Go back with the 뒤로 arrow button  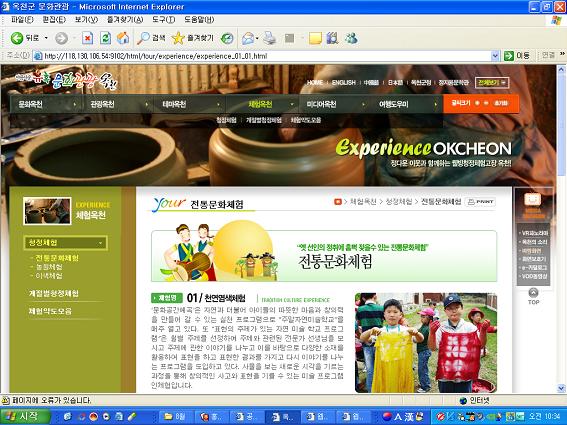click(x=25, y=38)
